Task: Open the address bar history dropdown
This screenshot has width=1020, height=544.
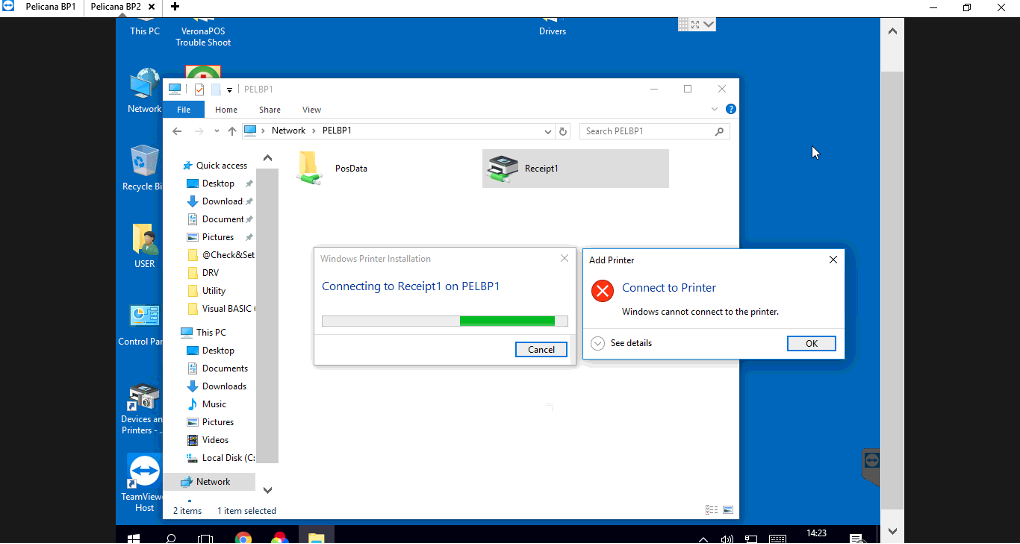Action: tap(548, 131)
